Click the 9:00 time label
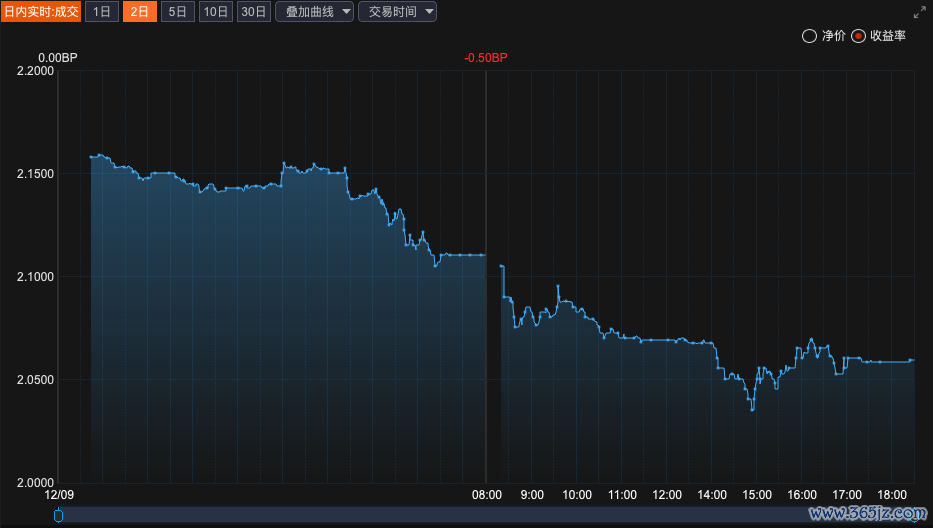 coord(532,495)
